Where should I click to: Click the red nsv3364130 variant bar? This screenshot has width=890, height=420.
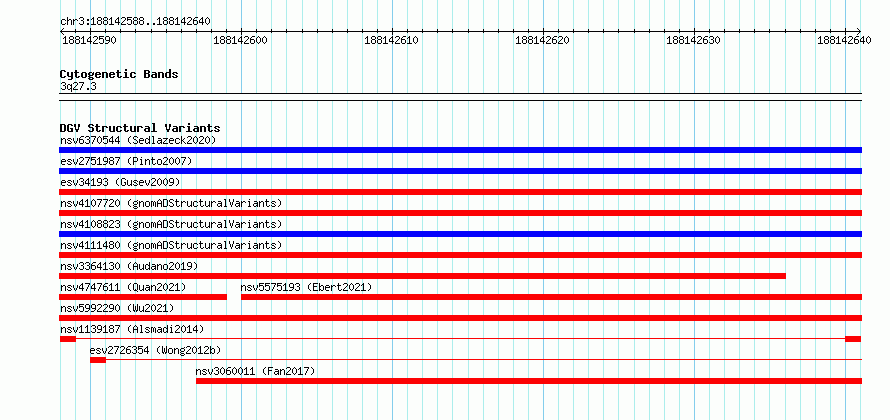pos(423,276)
